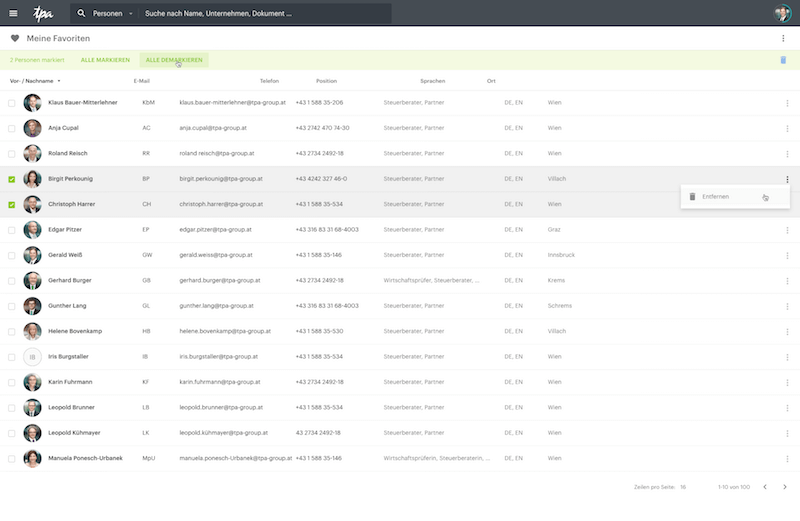Open row menu for Leopold Brunner

click(787, 408)
